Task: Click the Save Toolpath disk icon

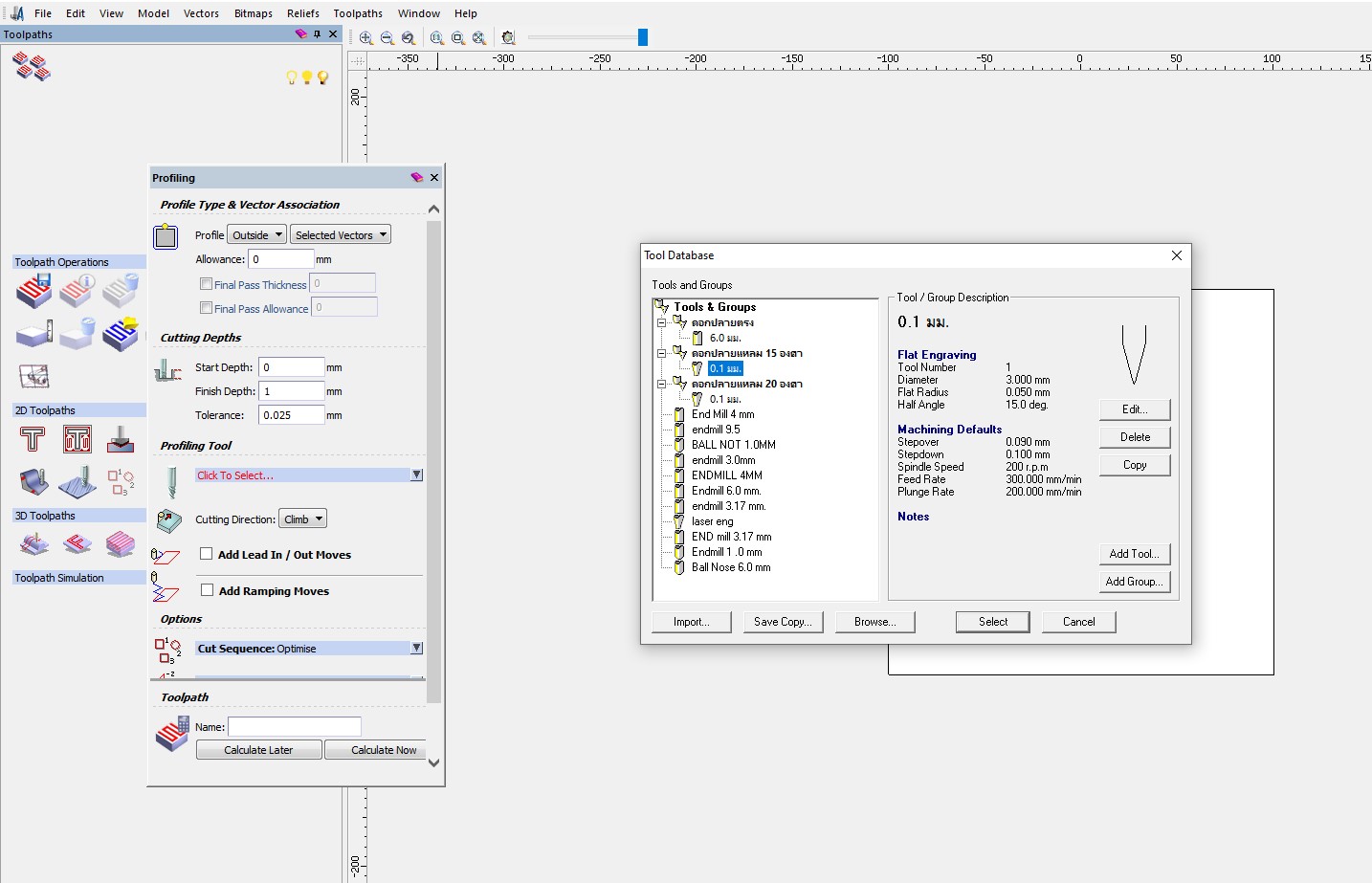Action: (x=33, y=290)
